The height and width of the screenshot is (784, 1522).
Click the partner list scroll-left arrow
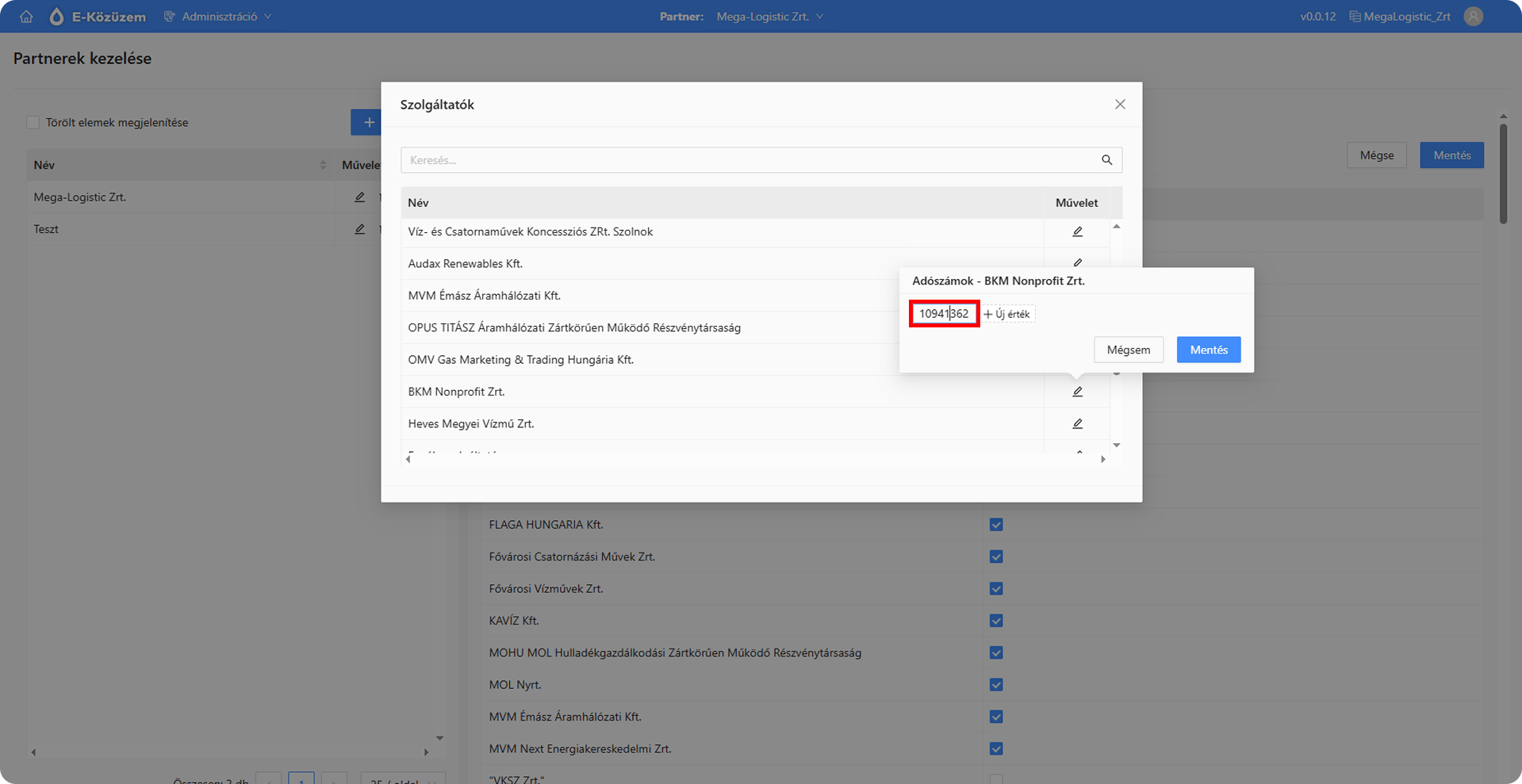point(33,752)
